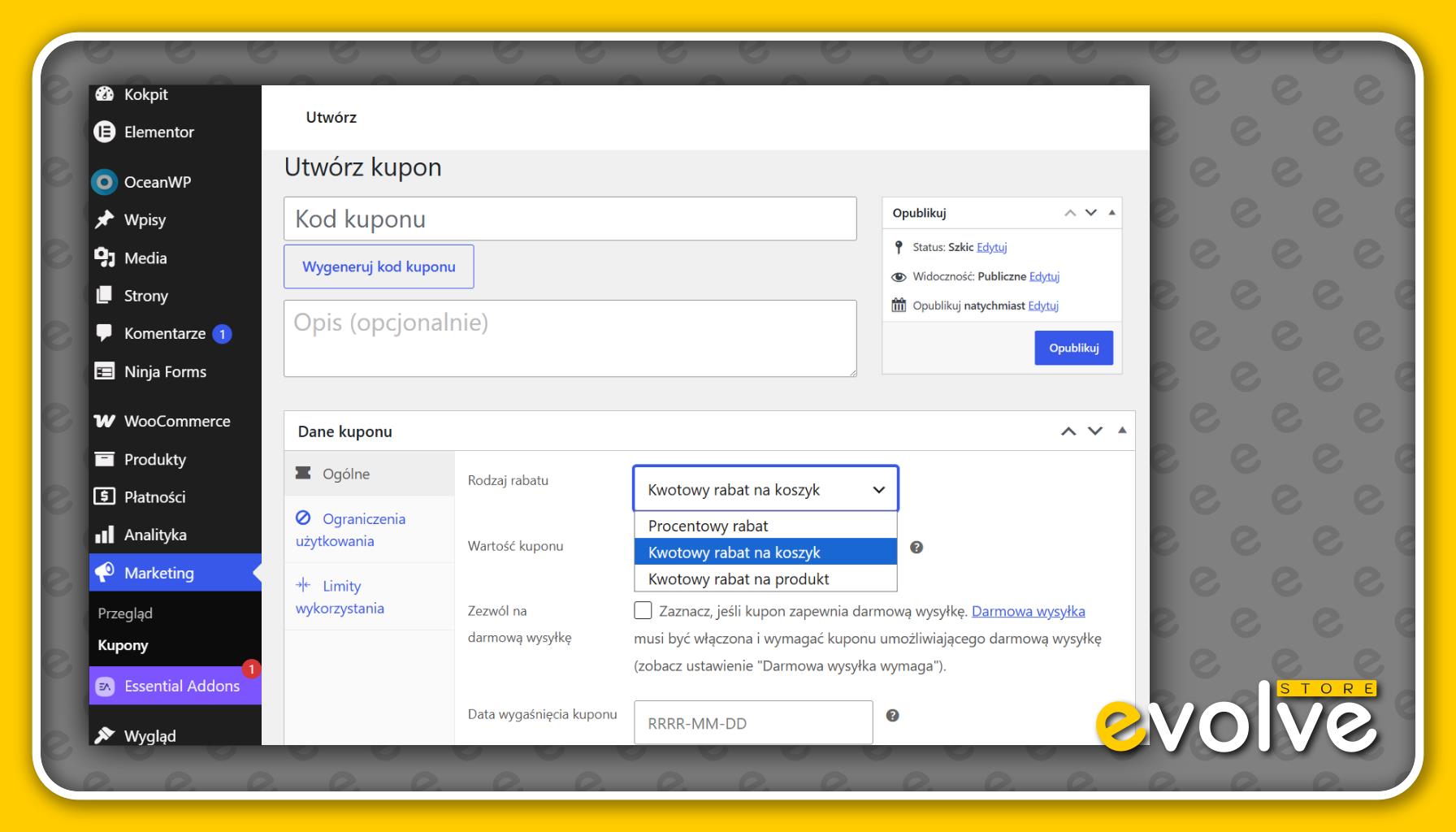Click the Dane kuponu panel title
Viewport: 1456px width, 832px height.
point(345,431)
